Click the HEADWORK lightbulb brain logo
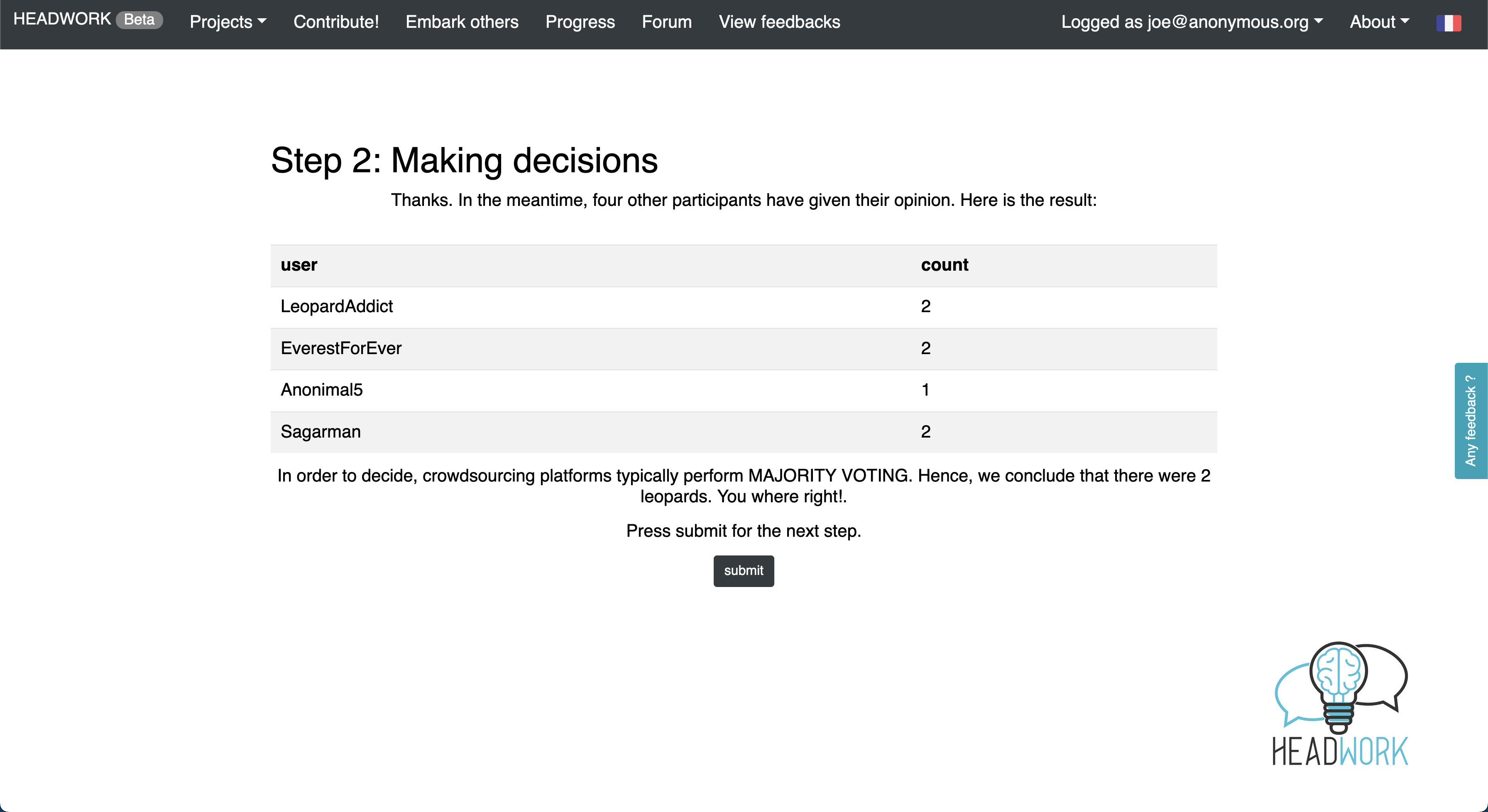The width and height of the screenshot is (1488, 812). (1341, 703)
